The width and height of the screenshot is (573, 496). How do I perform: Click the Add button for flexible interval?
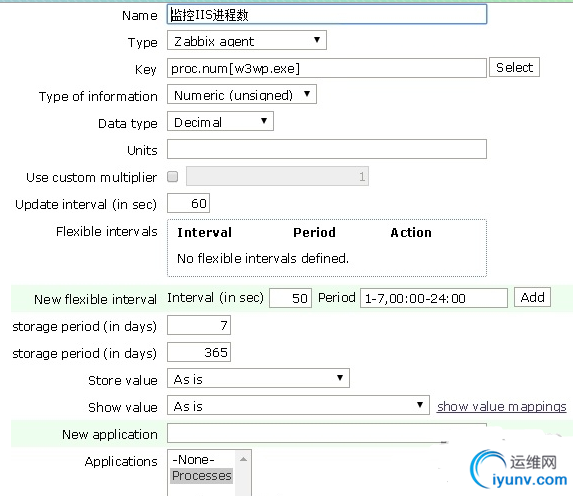click(532, 297)
